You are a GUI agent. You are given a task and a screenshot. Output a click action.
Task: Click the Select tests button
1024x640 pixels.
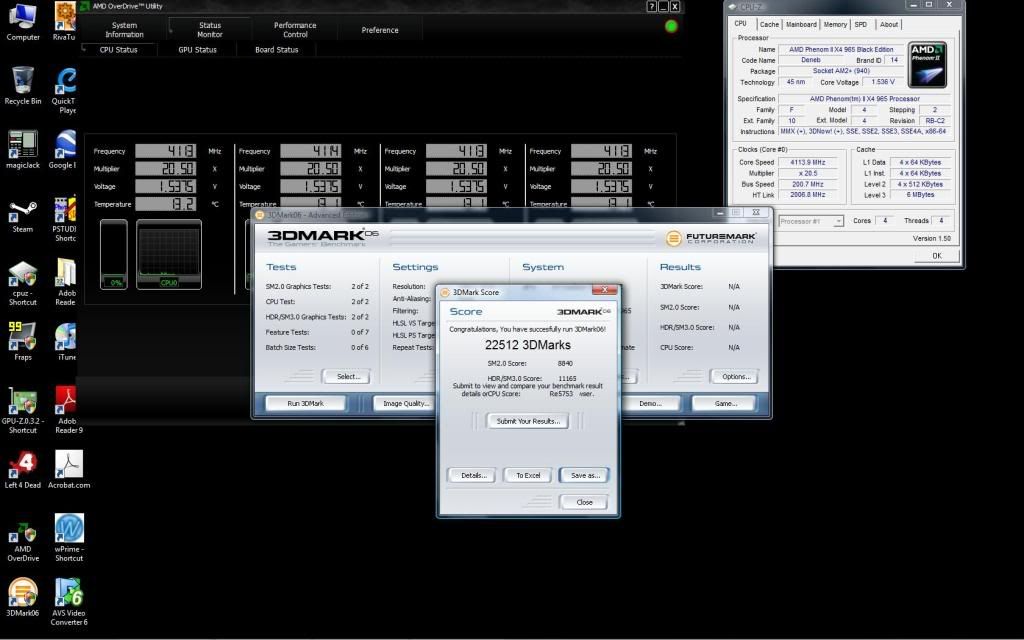(x=348, y=377)
